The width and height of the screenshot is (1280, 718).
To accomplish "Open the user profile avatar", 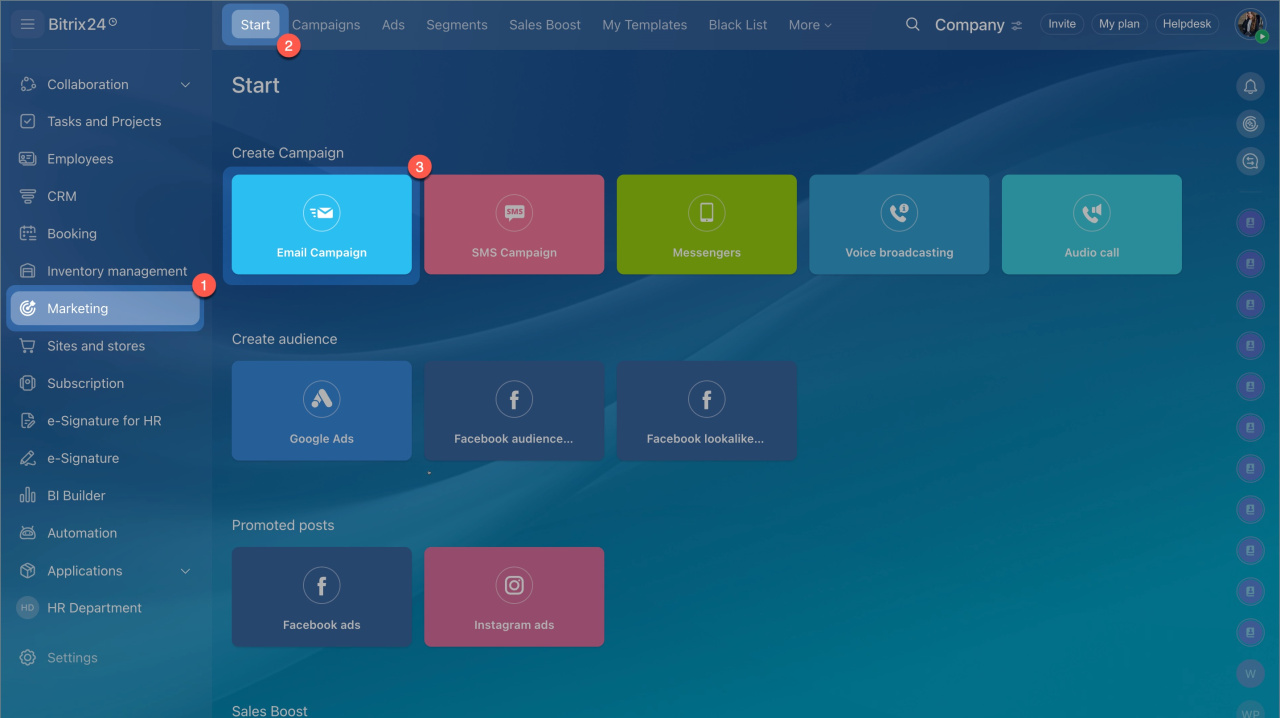I will (1250, 24).
